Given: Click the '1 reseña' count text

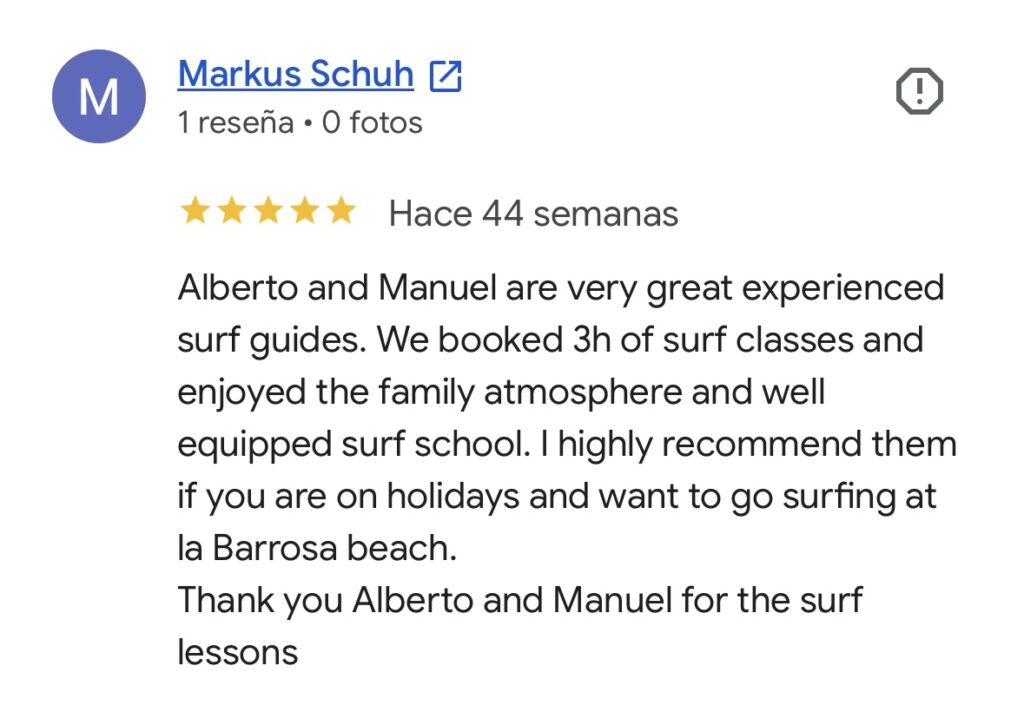Looking at the screenshot, I should (236, 122).
